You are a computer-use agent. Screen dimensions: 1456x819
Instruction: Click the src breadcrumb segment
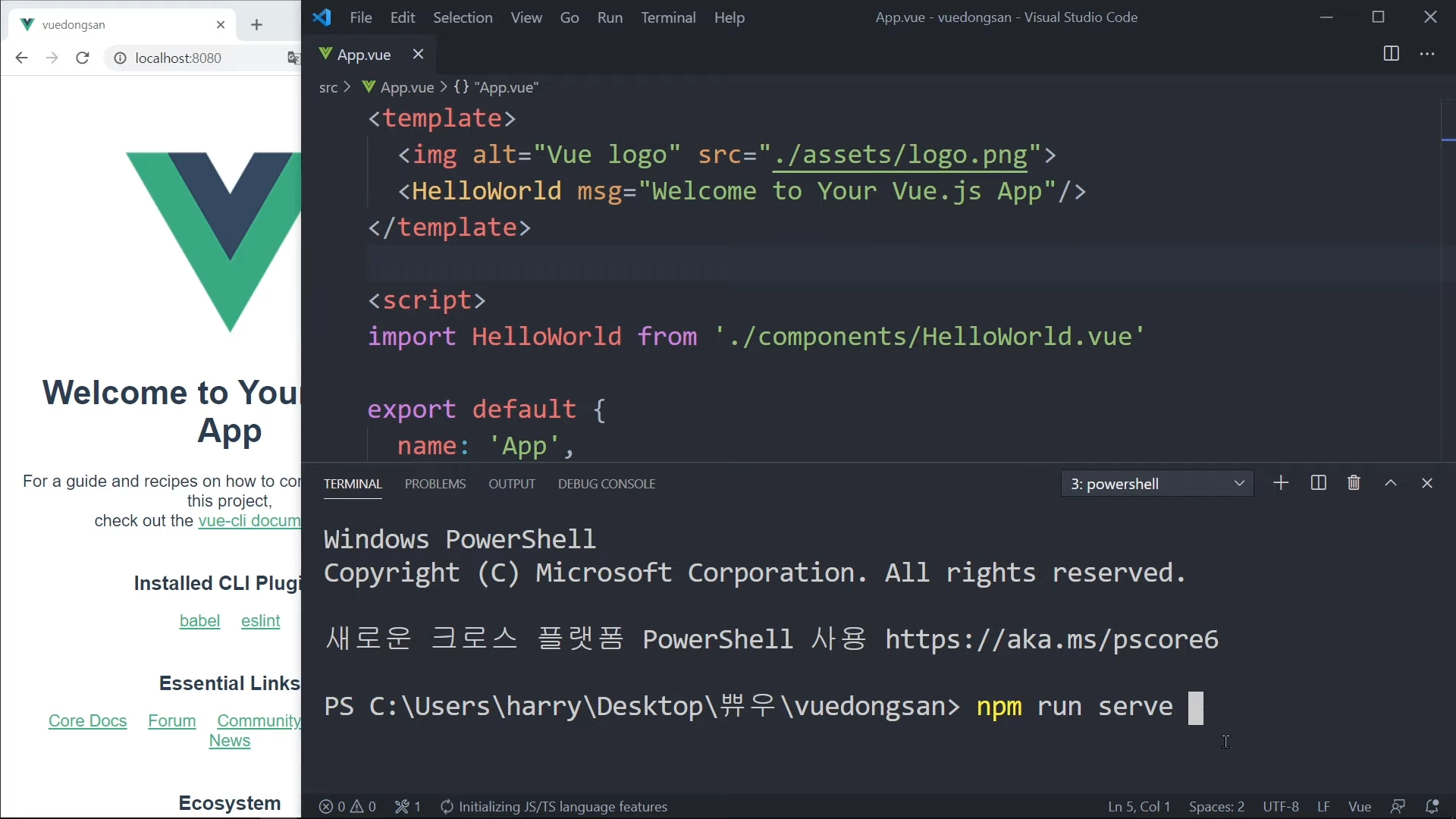[x=328, y=87]
